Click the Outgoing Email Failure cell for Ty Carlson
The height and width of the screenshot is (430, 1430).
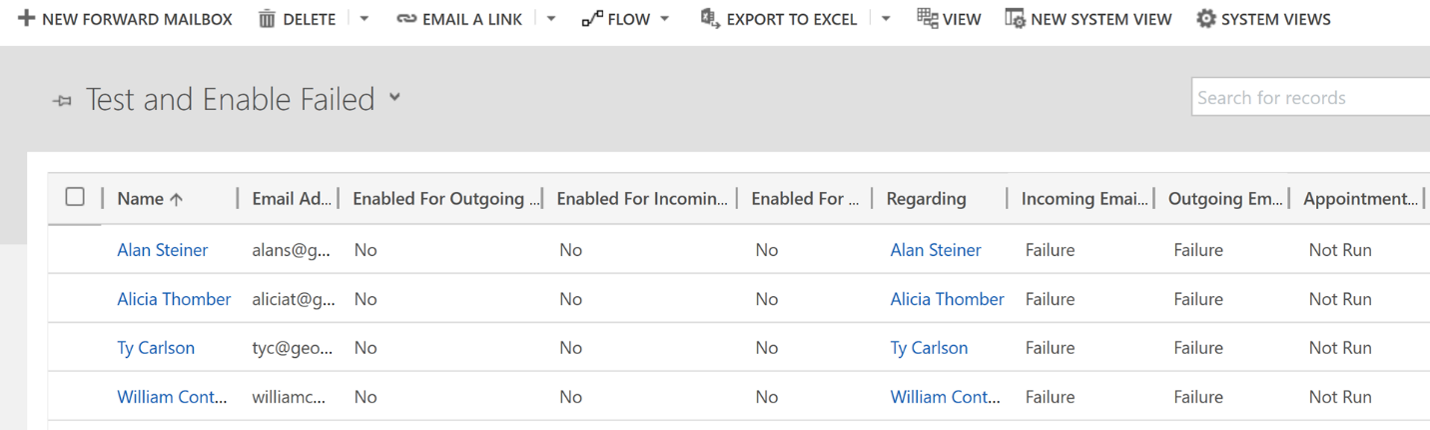[x=1198, y=348]
